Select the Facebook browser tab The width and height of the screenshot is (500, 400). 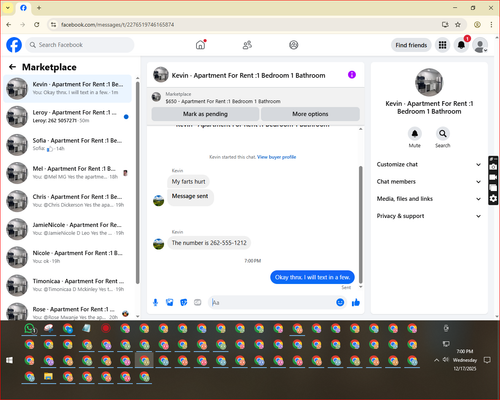click(23, 8)
